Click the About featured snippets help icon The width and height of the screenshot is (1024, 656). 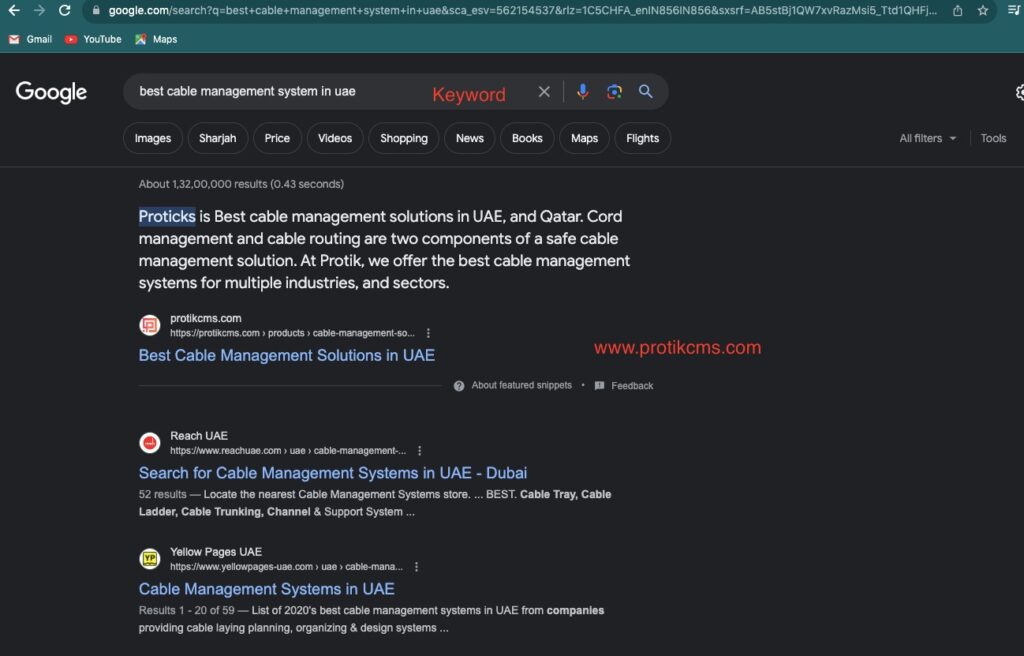tap(459, 385)
